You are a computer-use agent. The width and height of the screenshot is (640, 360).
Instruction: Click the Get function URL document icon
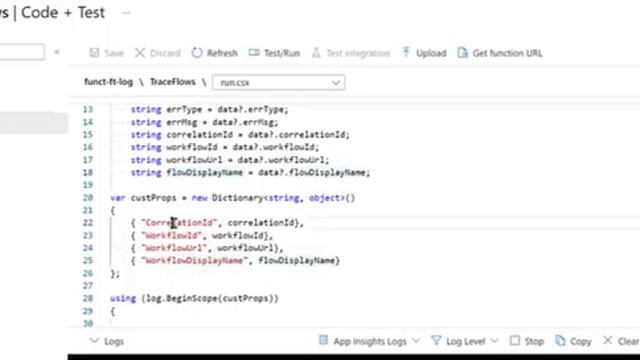coord(462,53)
